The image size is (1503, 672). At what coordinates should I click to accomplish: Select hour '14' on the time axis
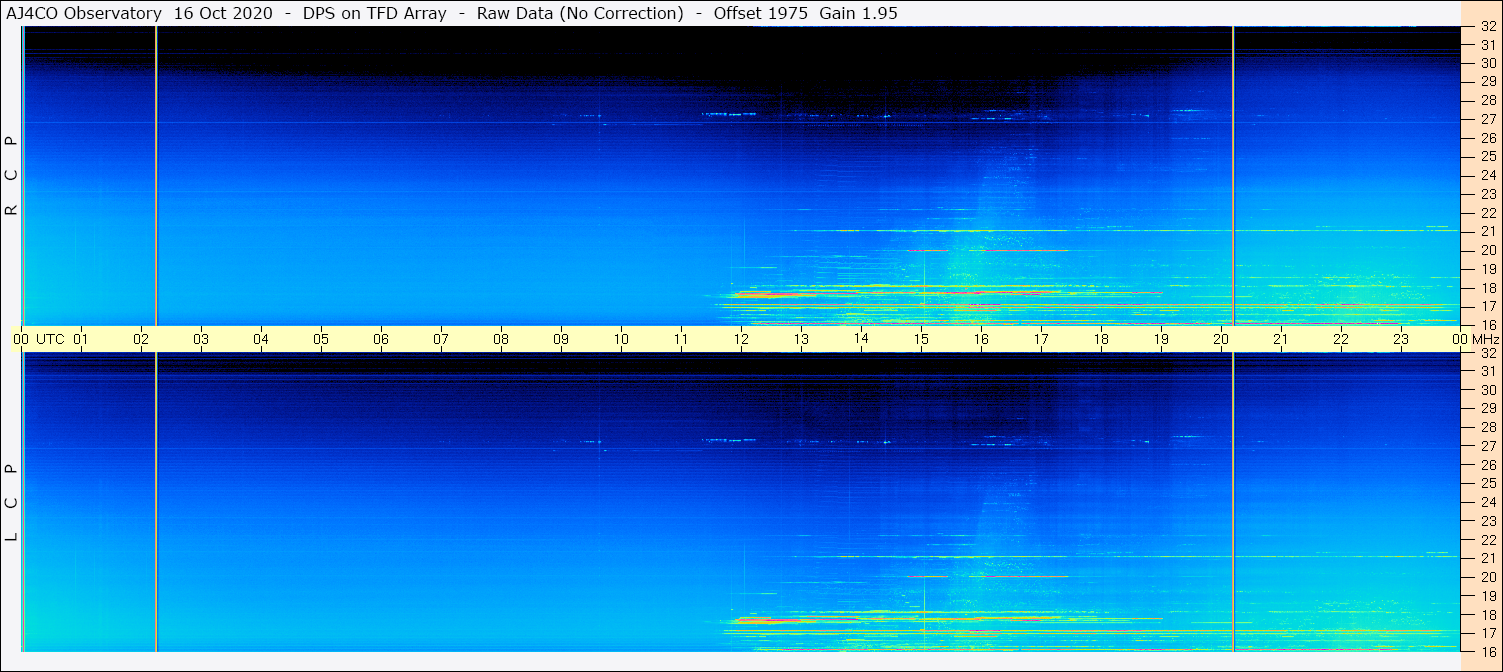coord(861,339)
